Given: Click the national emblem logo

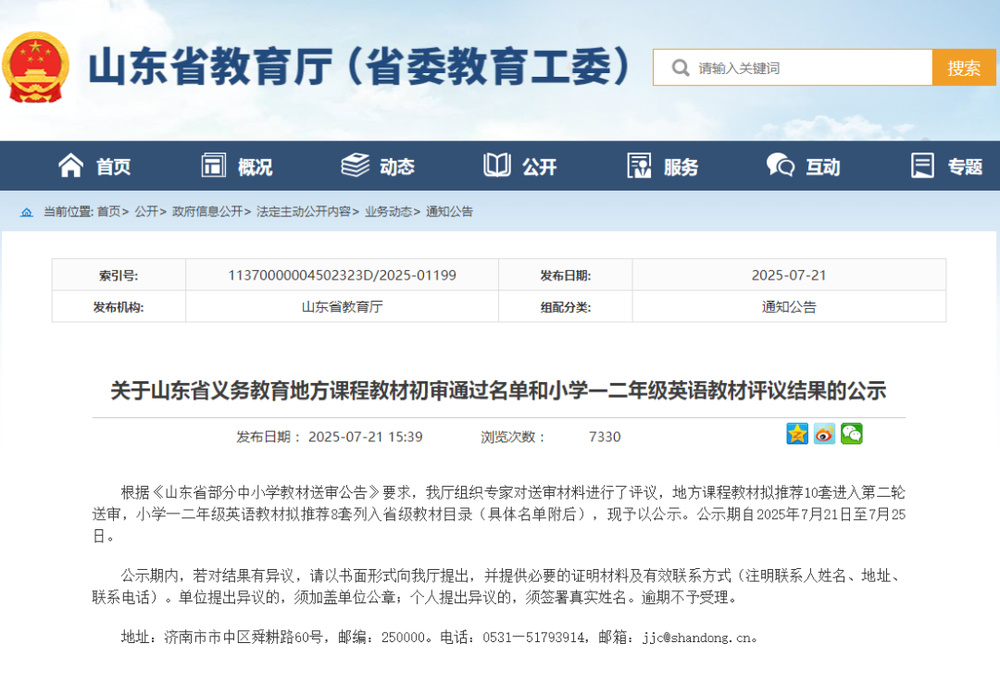Looking at the screenshot, I should coord(35,67).
